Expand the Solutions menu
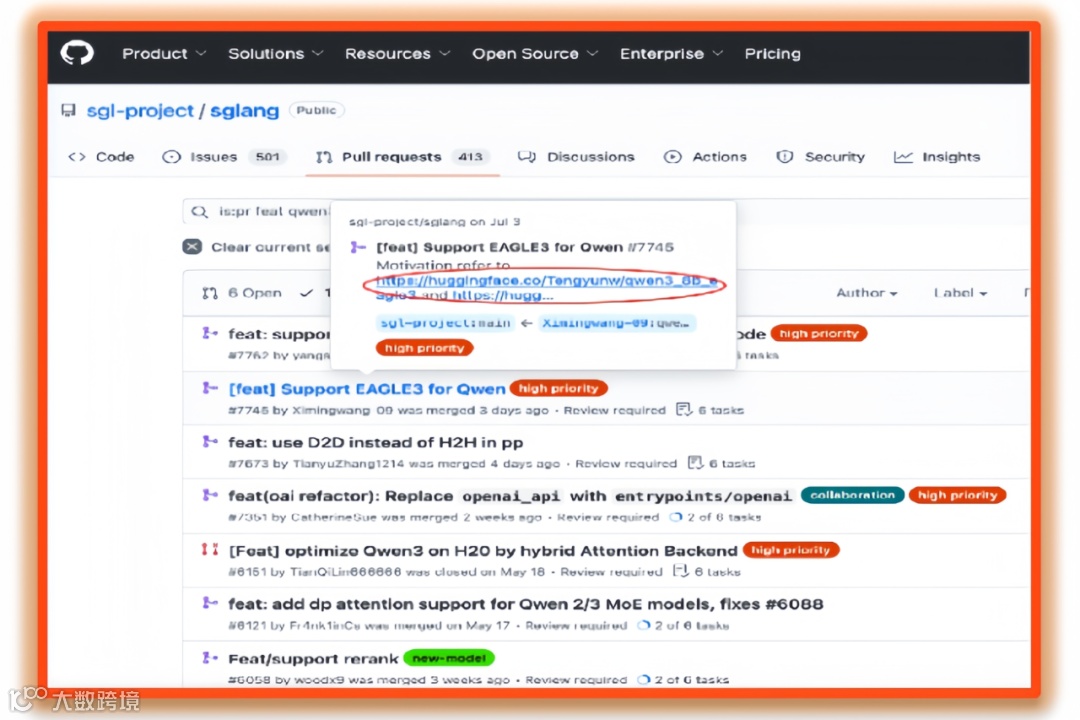The width and height of the screenshot is (1080, 720). (x=276, y=54)
